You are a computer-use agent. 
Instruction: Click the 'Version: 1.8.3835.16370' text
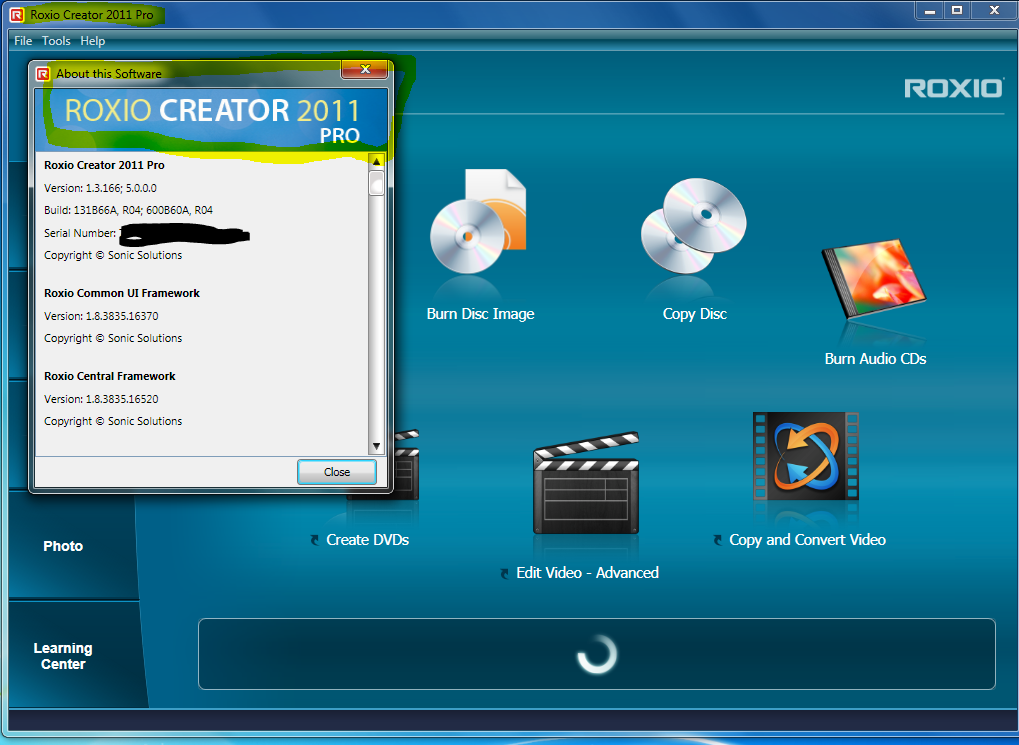click(101, 317)
